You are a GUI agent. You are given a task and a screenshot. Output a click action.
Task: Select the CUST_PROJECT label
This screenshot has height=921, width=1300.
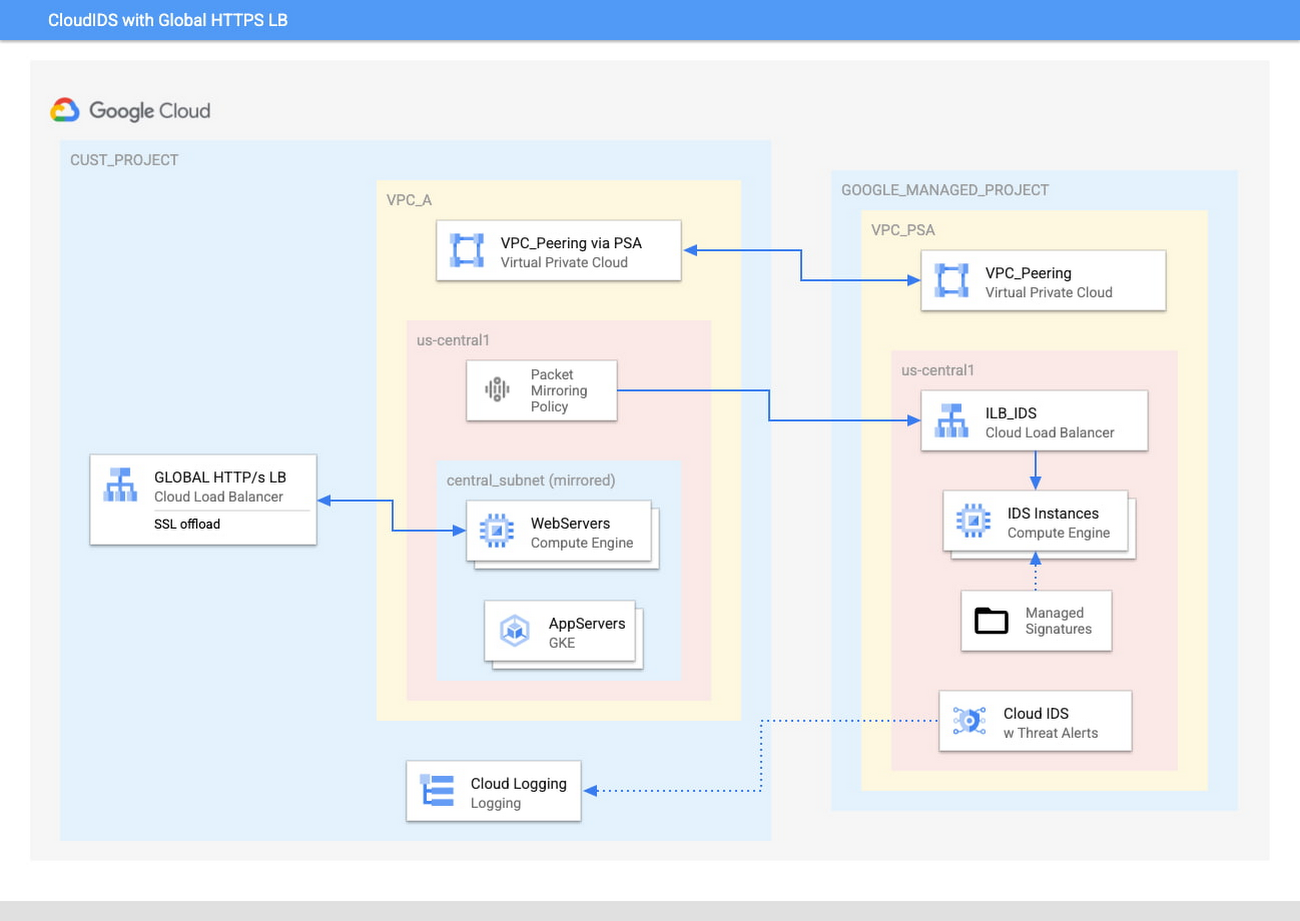click(x=124, y=160)
